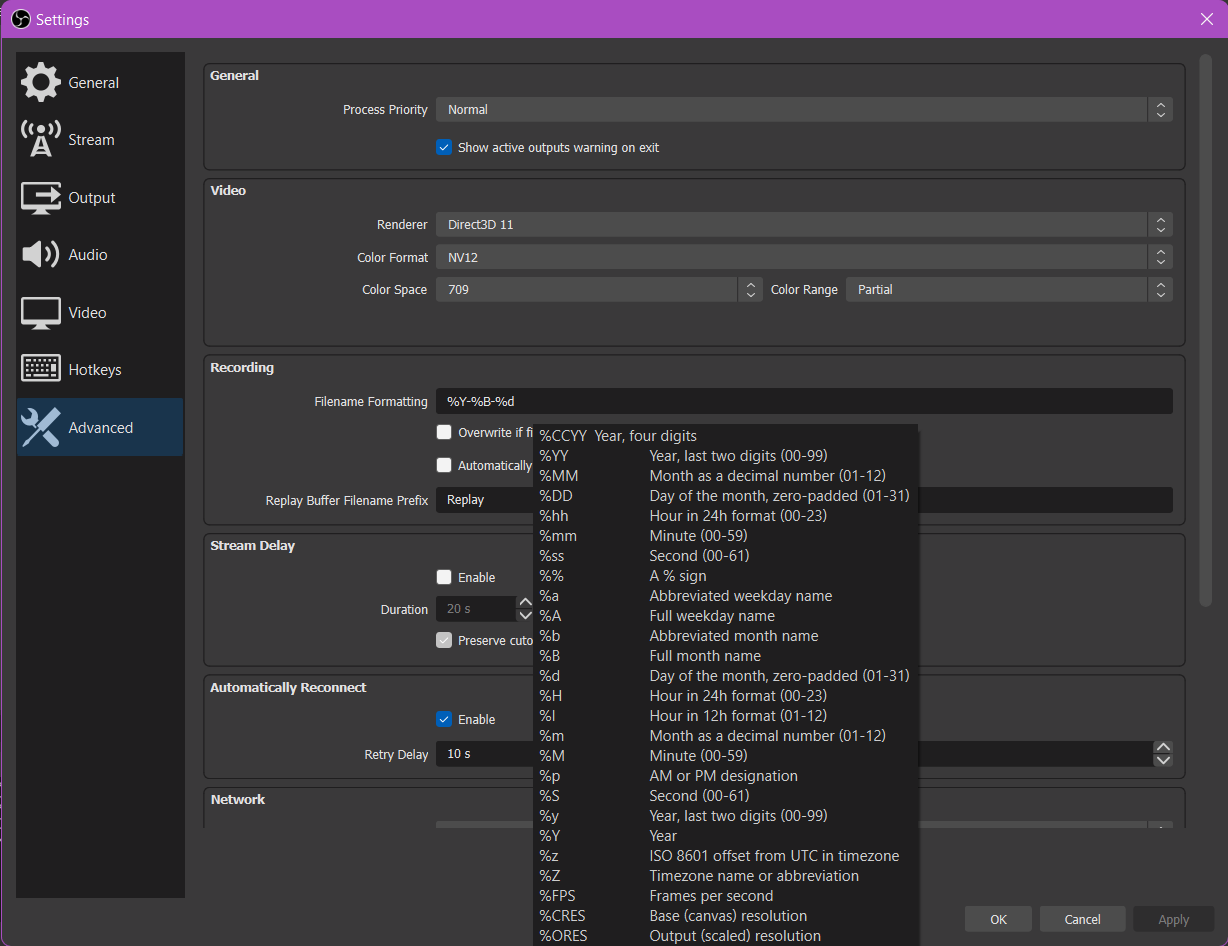The image size is (1228, 946).
Task: Switch to the Output tab label
Action: [92, 198]
